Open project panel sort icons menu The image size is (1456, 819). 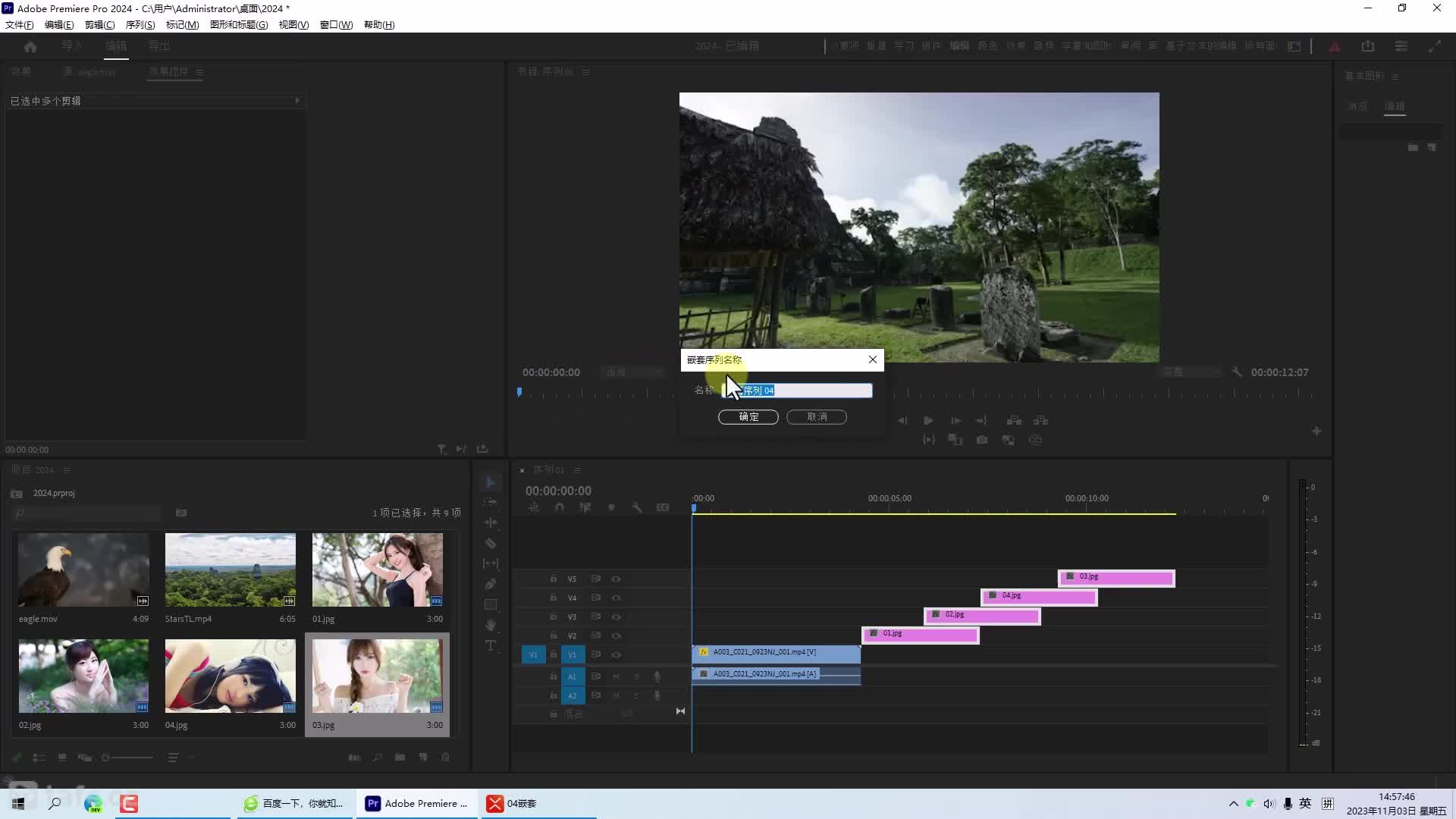174,758
